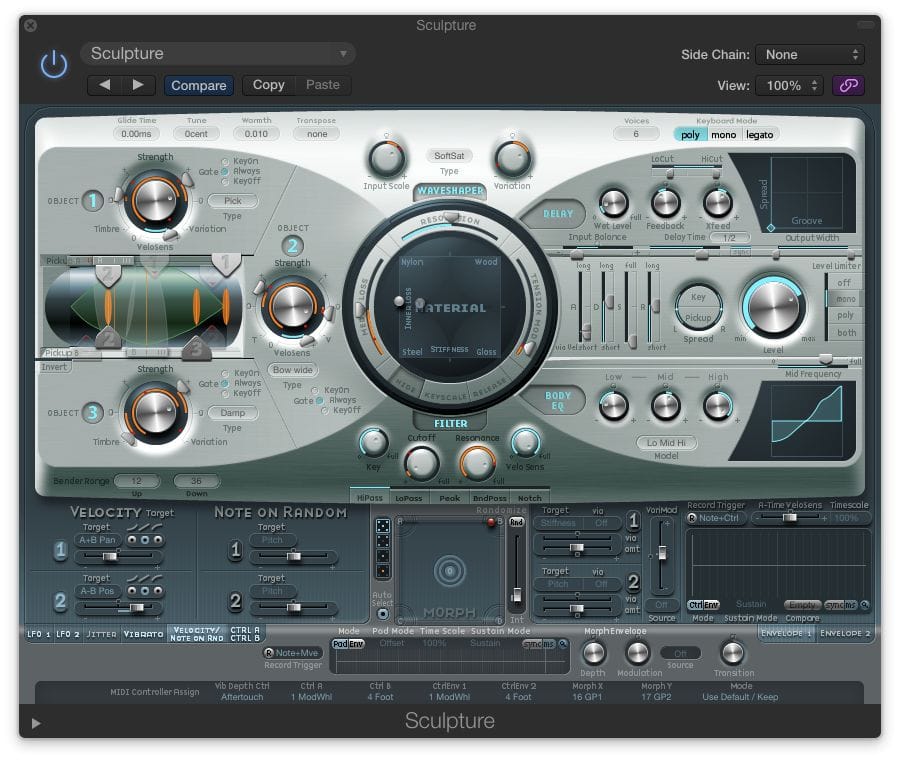
Task: Load the next preset with right arrow
Action: tap(139, 85)
